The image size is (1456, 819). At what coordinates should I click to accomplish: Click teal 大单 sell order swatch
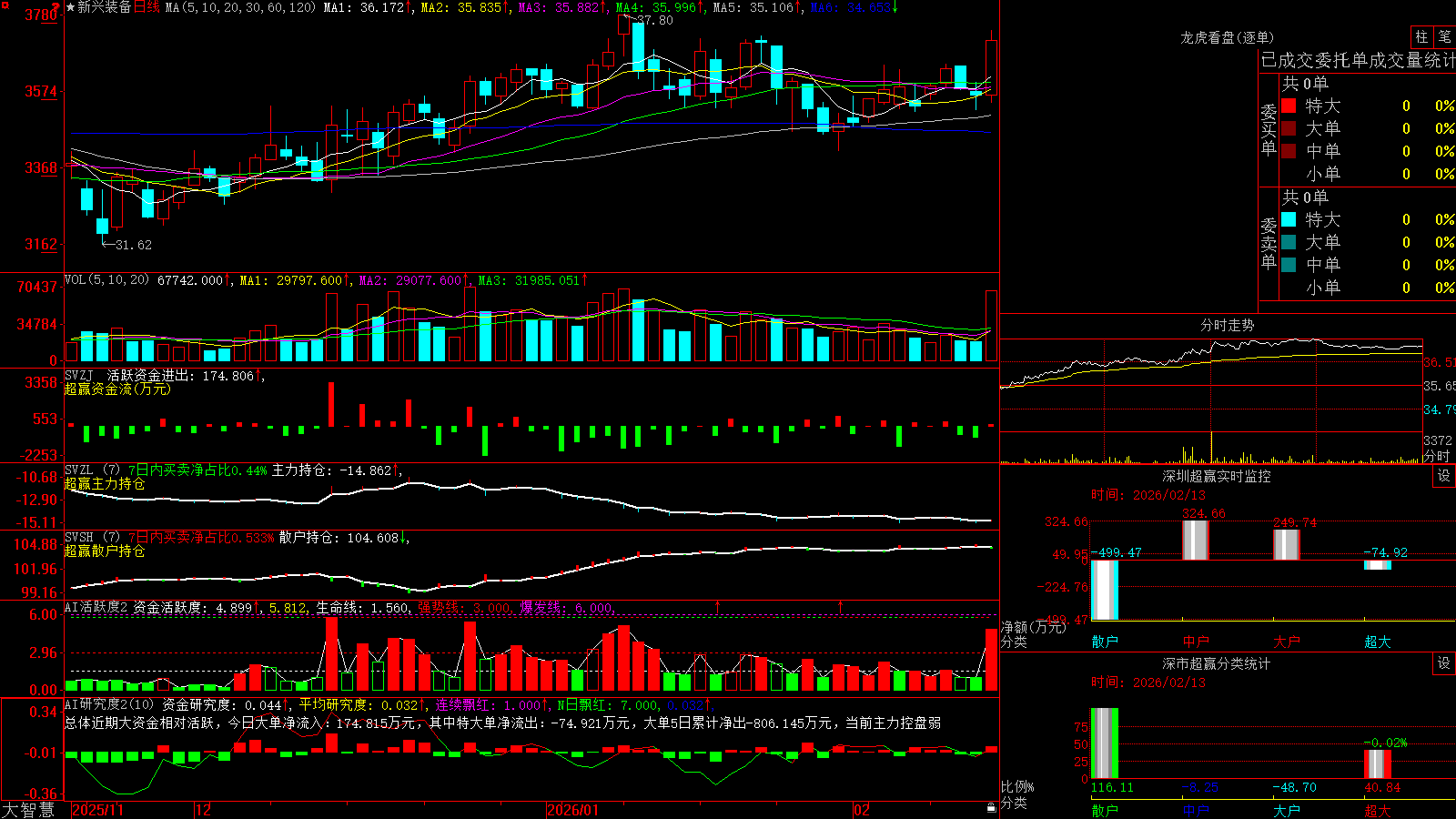(1289, 242)
